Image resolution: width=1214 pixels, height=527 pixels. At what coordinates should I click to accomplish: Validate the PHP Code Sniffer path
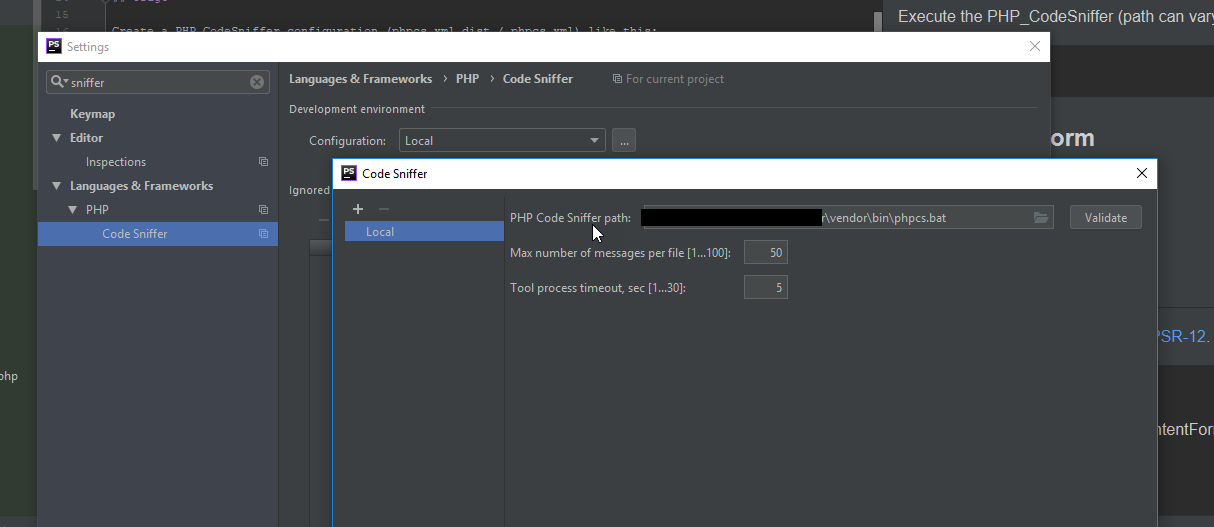[x=1106, y=218]
